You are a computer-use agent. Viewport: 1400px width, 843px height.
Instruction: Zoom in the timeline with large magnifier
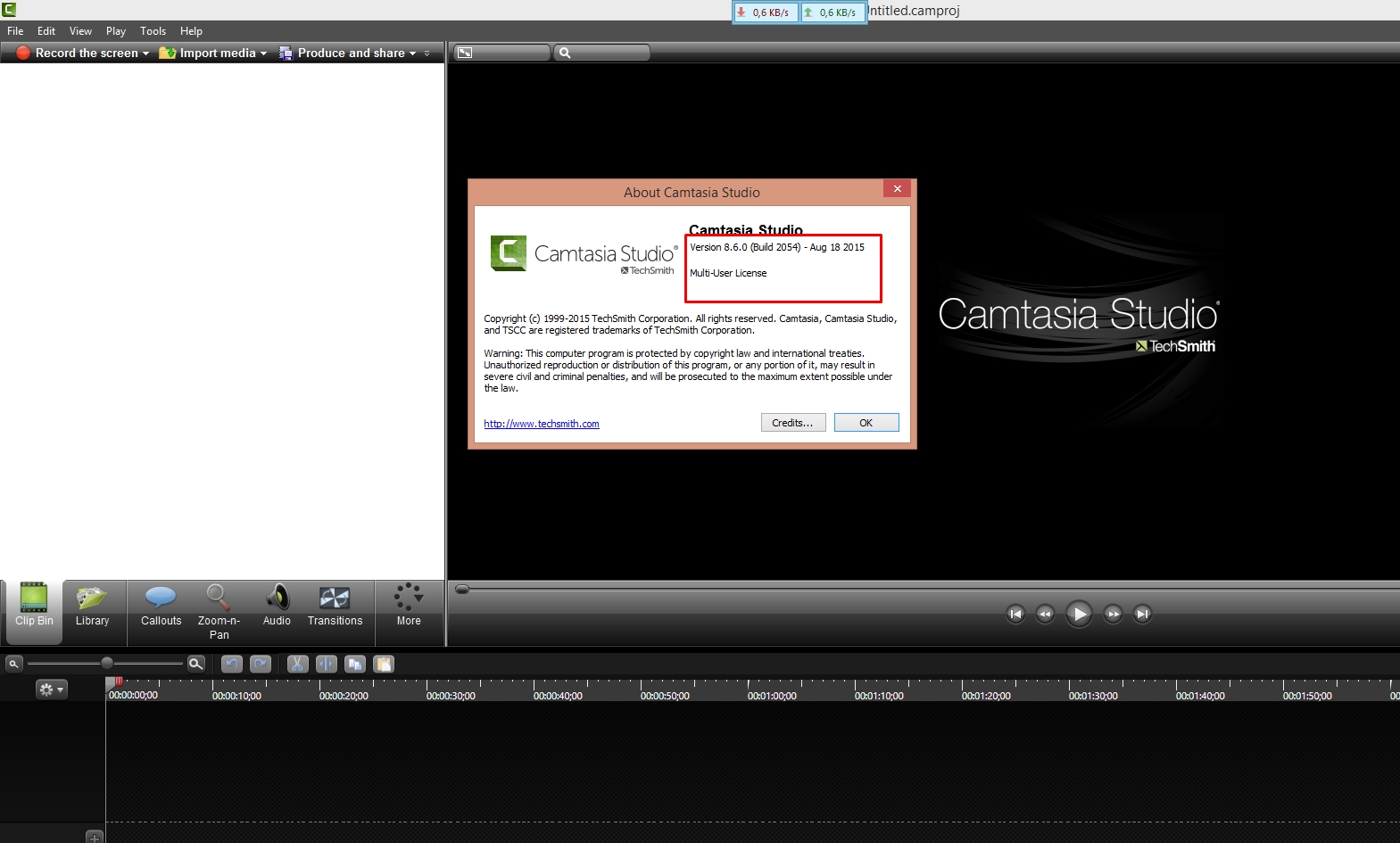[x=196, y=664]
